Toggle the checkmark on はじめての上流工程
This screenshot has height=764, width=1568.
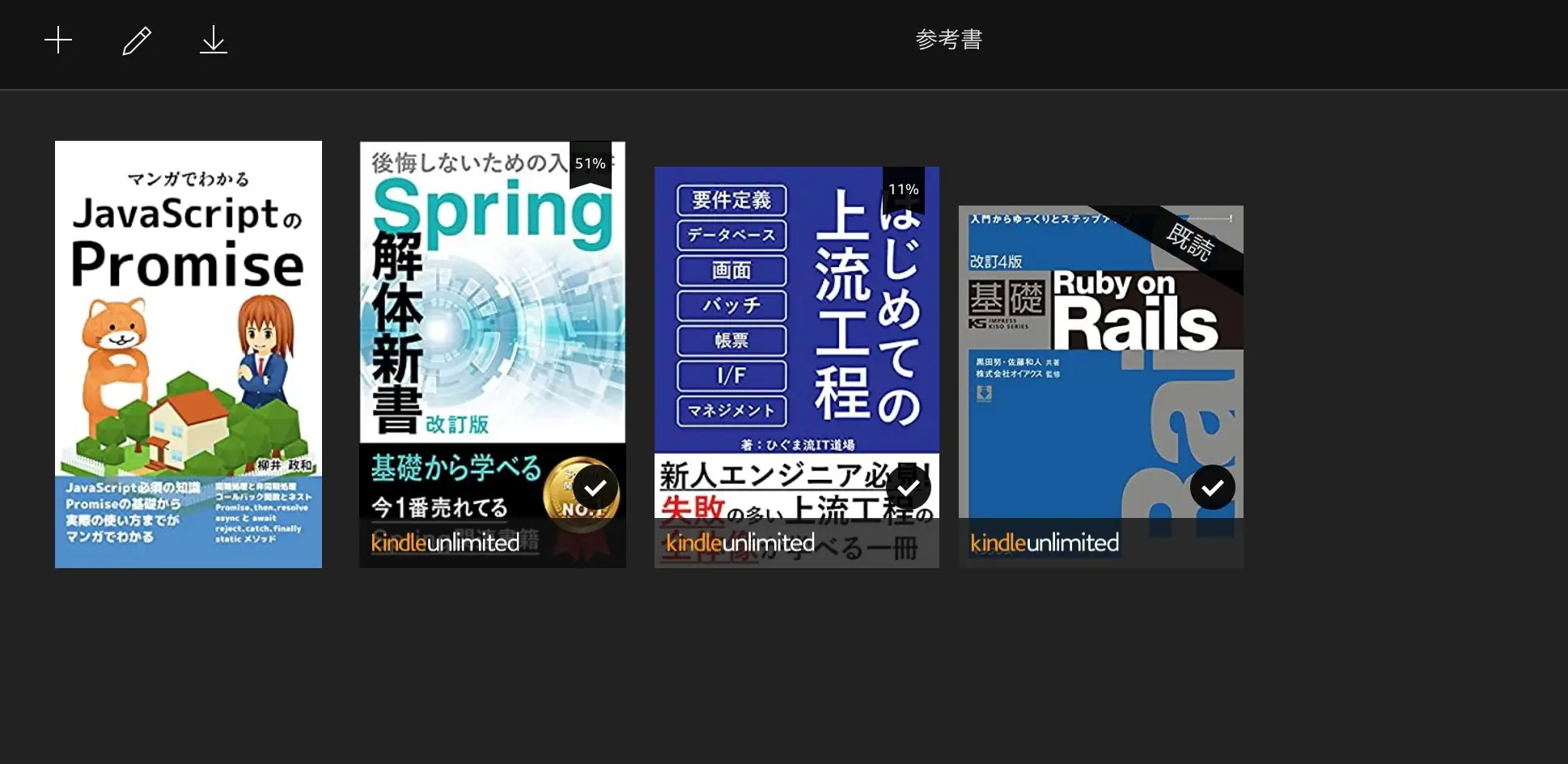(x=909, y=487)
